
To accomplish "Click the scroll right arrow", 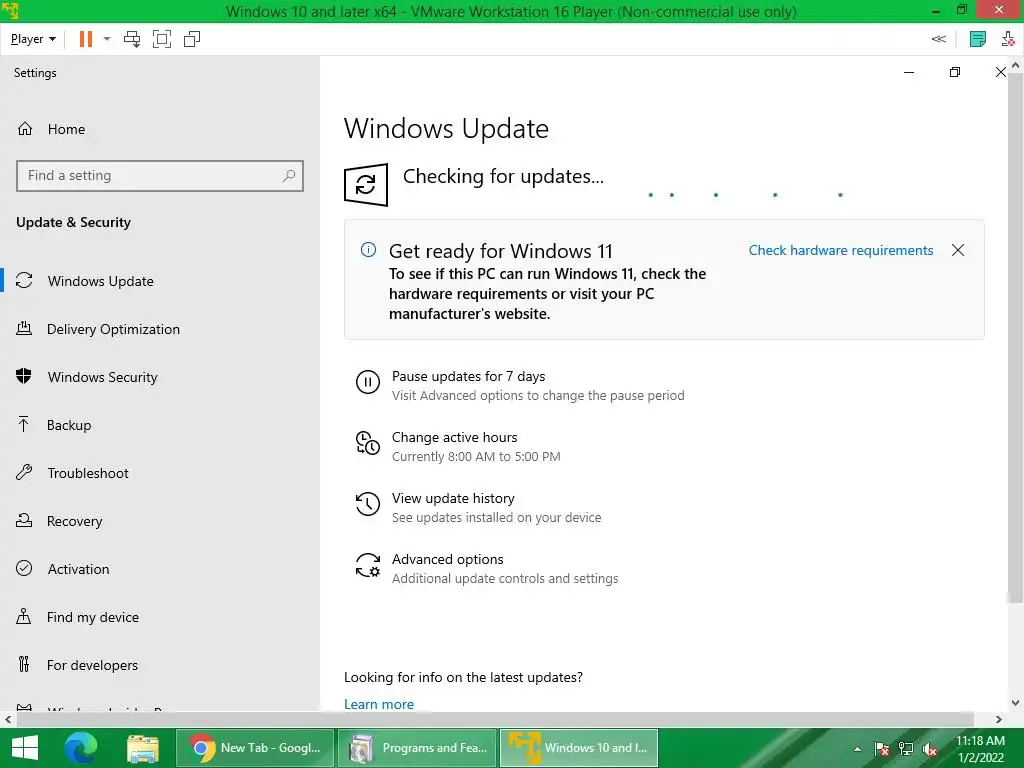I will pos(999,719).
